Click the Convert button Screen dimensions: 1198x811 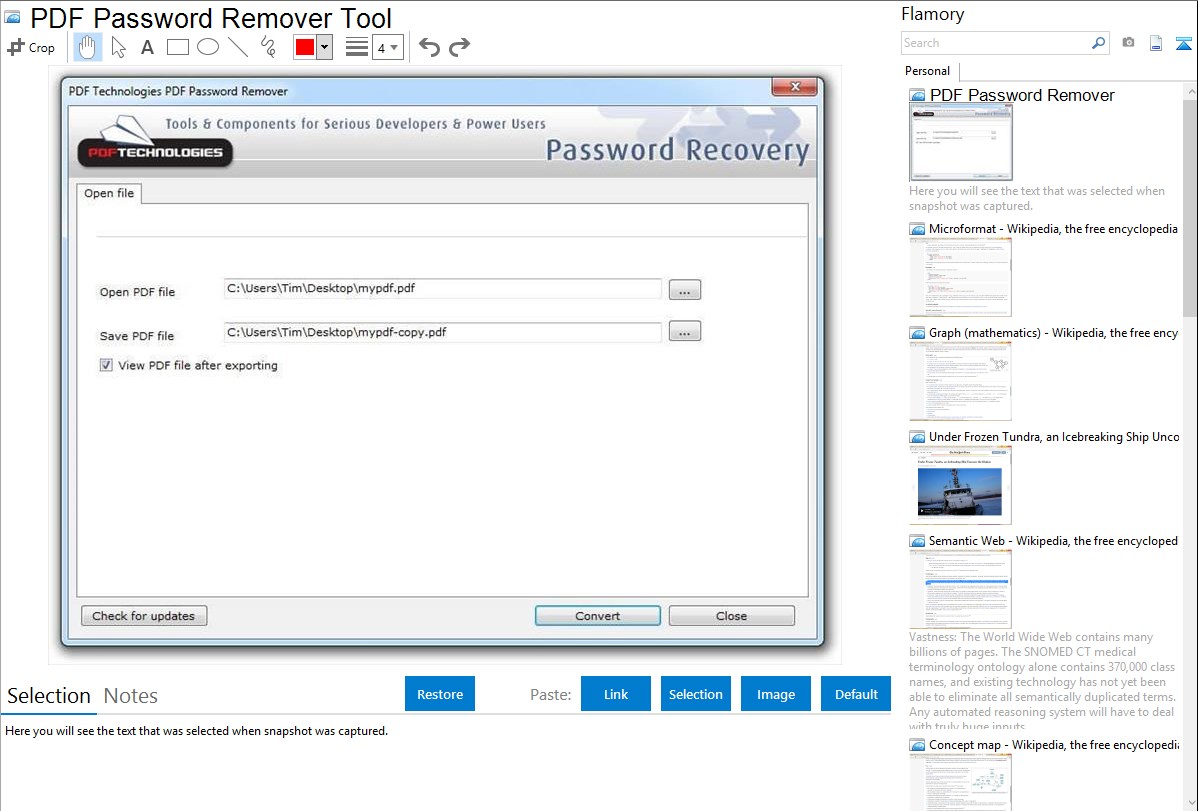click(597, 616)
